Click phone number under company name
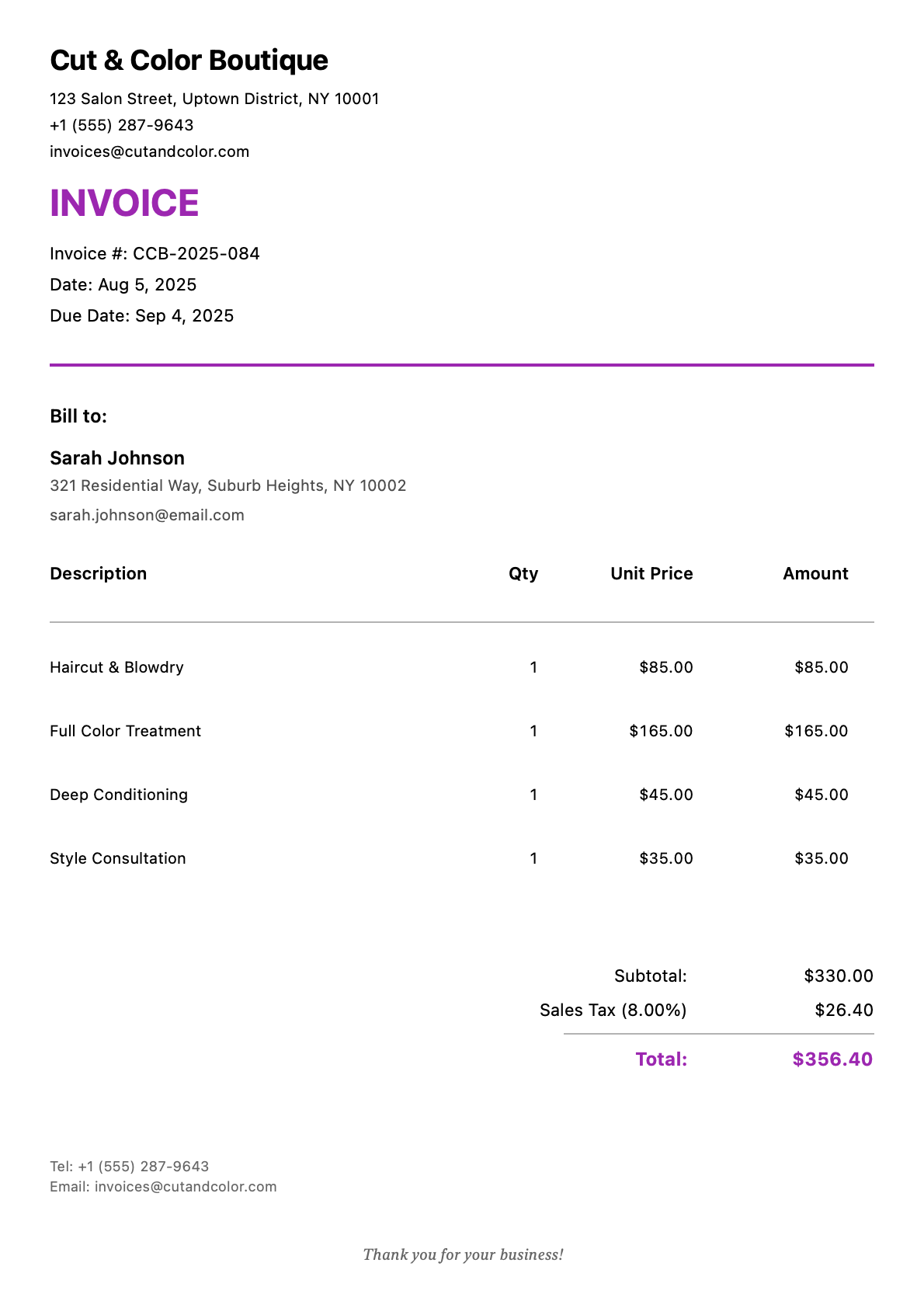The image size is (924, 1308). (122, 125)
